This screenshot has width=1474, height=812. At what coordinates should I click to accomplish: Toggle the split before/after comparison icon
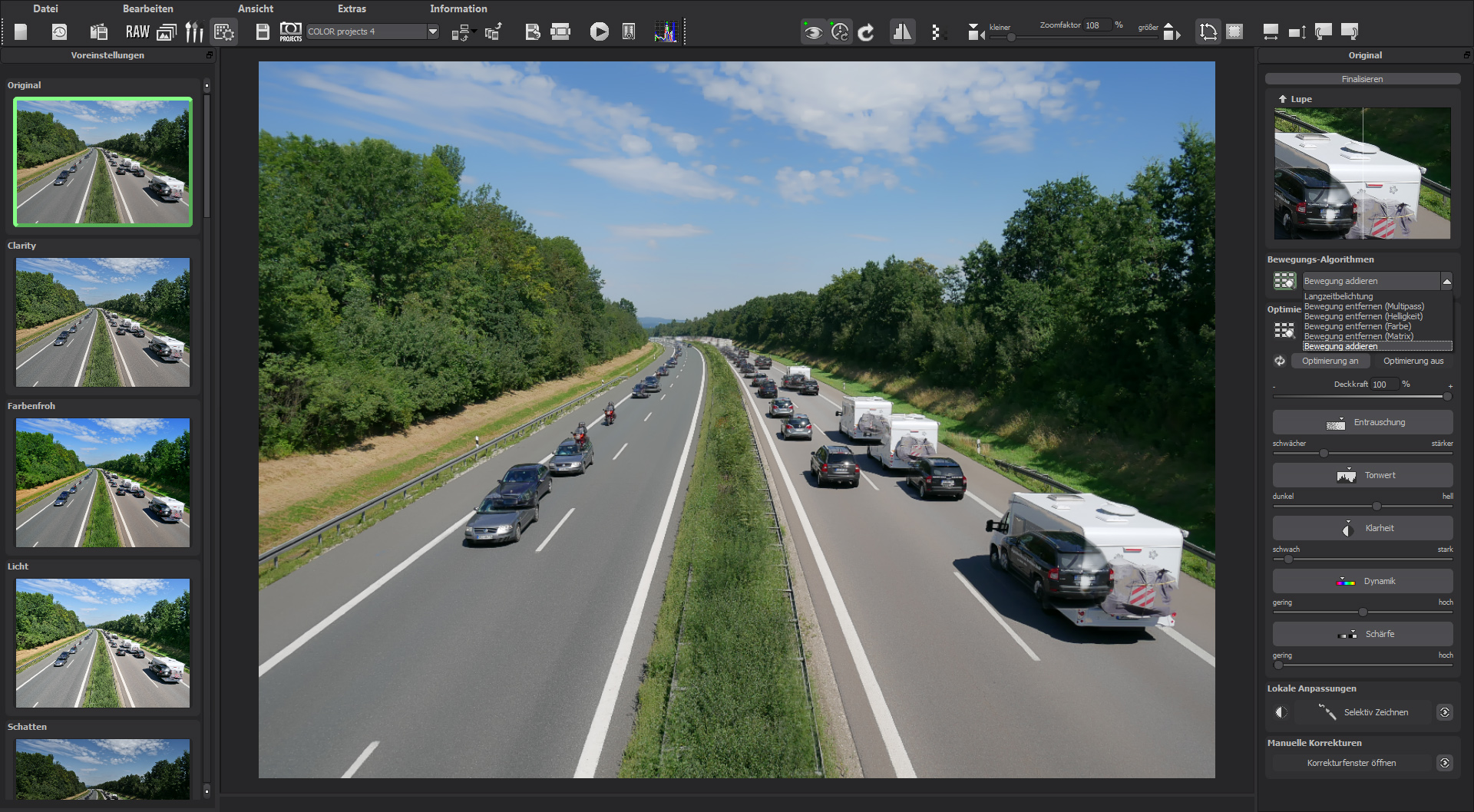click(x=902, y=32)
